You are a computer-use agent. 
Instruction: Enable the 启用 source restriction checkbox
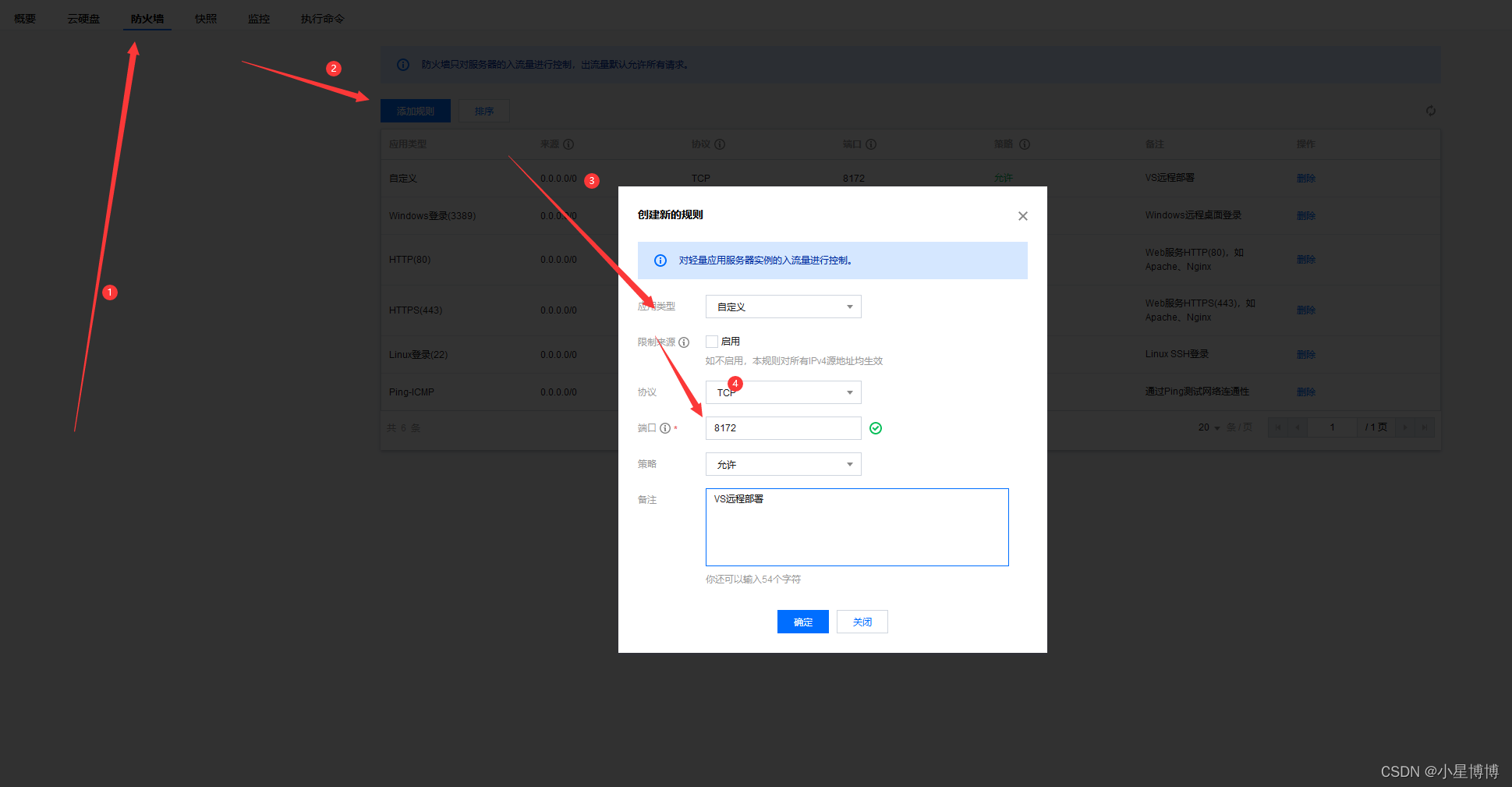point(712,342)
